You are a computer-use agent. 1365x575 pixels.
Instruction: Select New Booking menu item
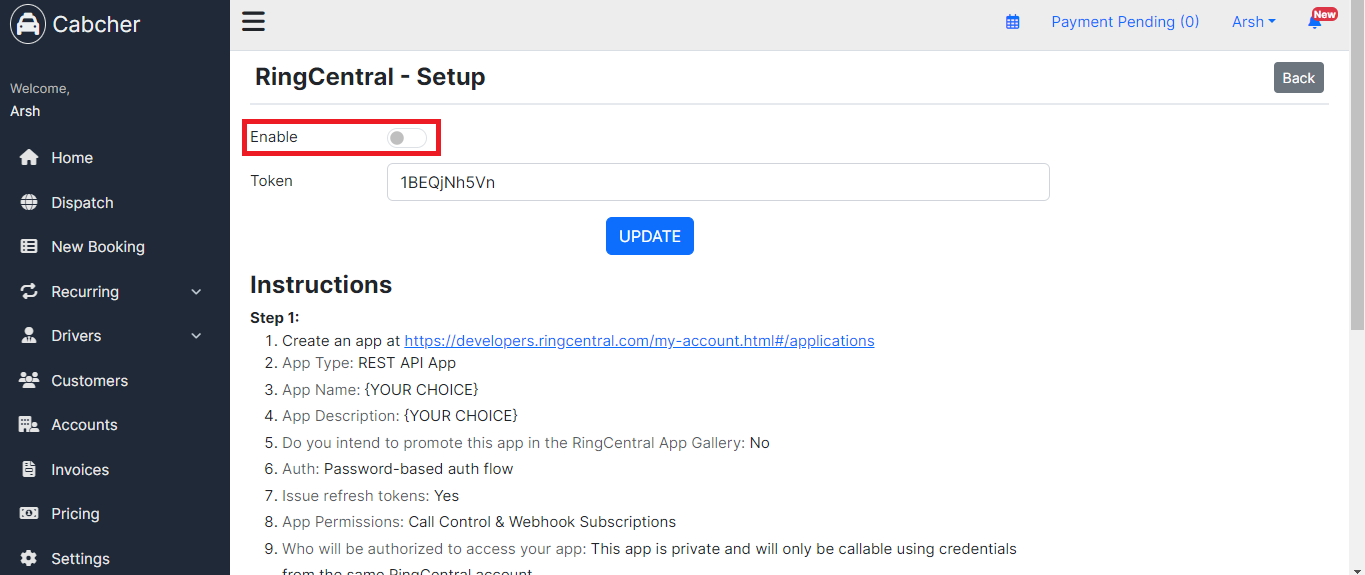98,247
